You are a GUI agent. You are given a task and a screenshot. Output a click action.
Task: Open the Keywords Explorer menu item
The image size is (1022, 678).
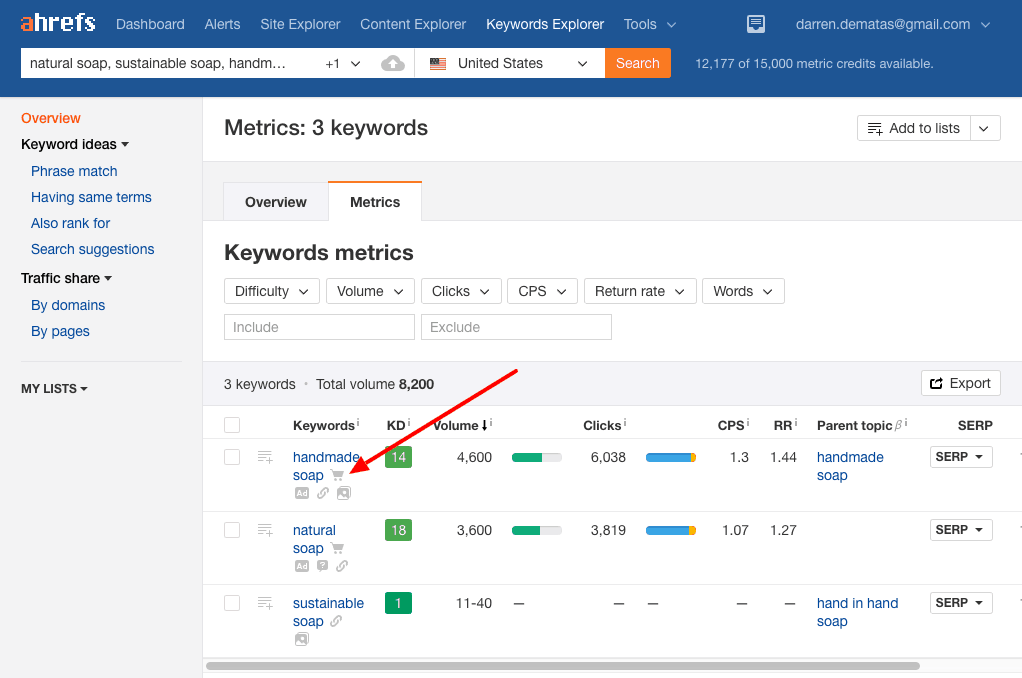545,24
